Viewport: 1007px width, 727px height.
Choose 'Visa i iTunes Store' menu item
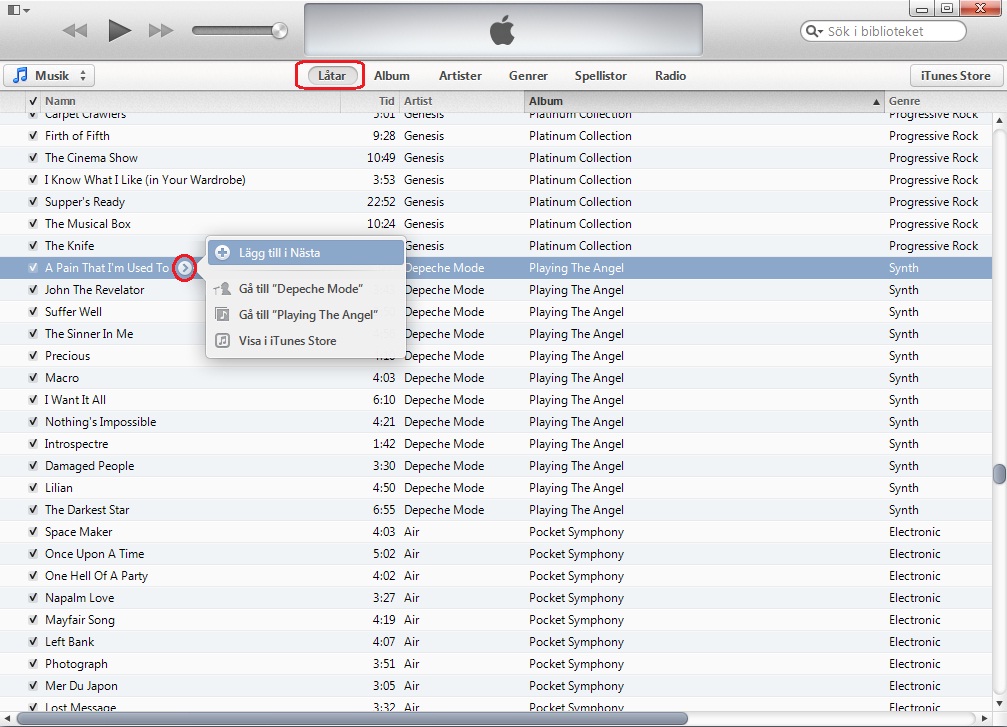coord(306,340)
